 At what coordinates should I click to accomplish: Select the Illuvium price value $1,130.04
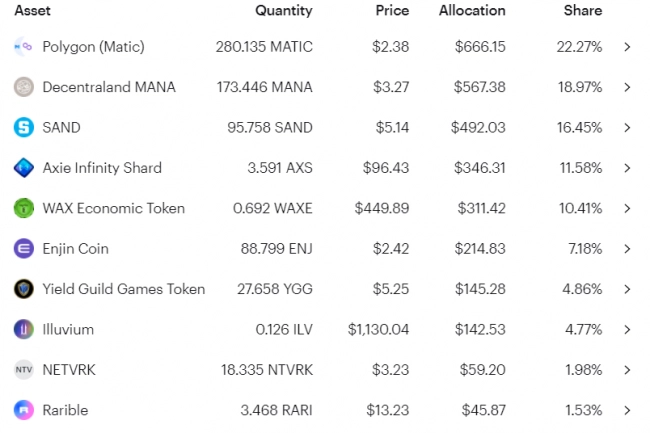pos(378,329)
